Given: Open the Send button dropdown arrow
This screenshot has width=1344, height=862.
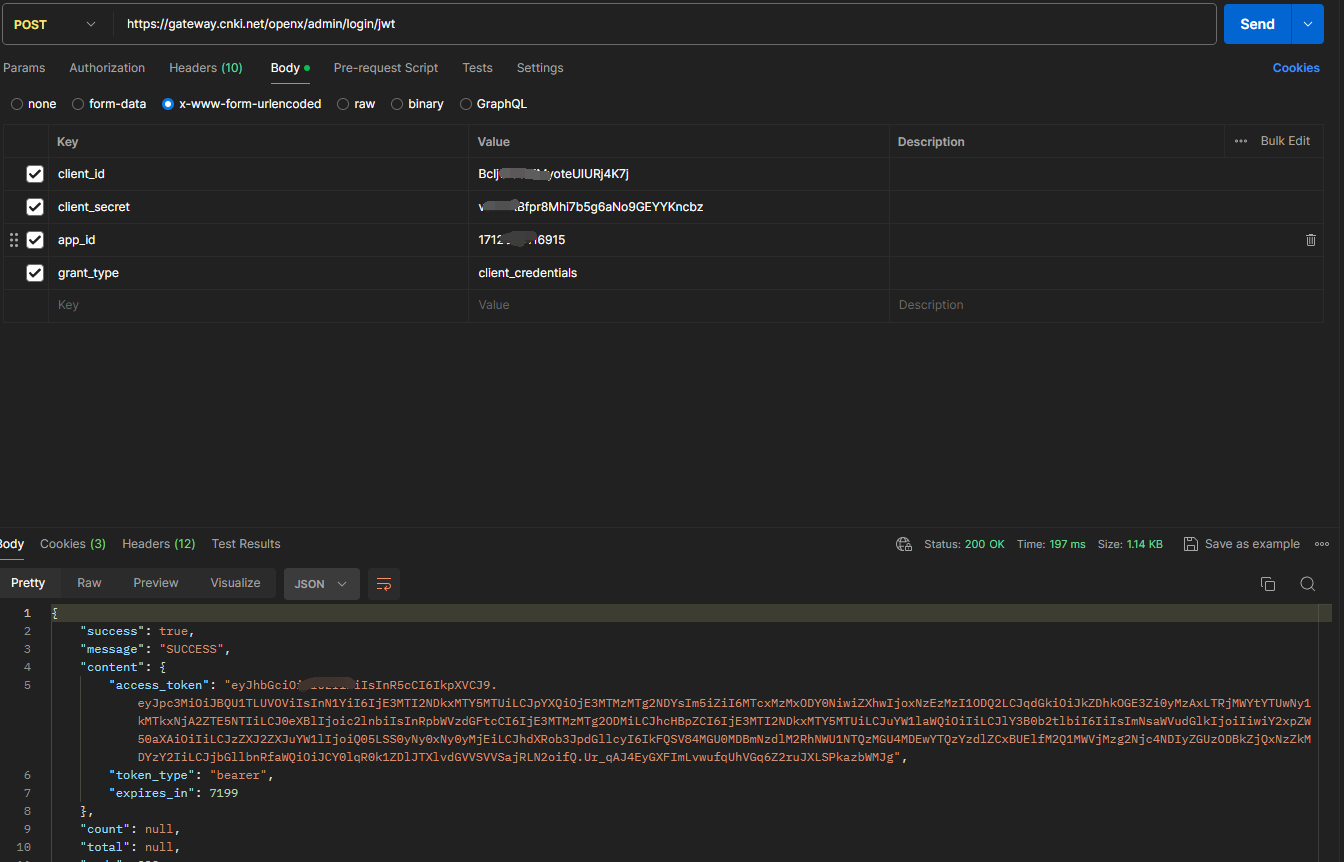Looking at the screenshot, I should 1308,24.
